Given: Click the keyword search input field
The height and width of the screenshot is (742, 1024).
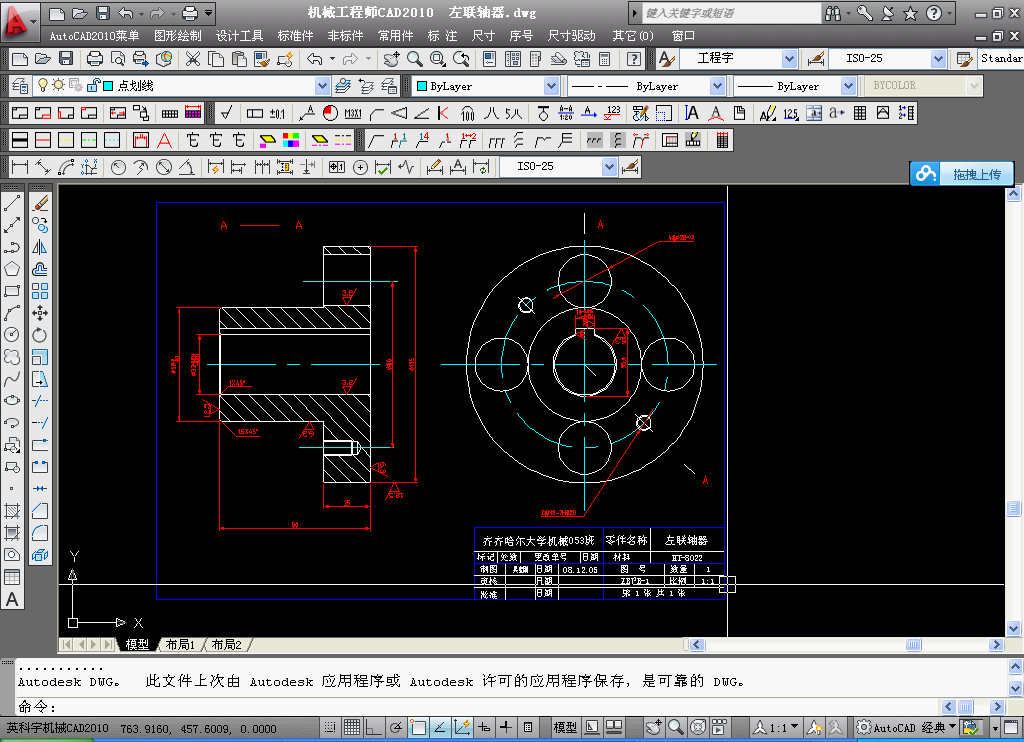Looking at the screenshot, I should [x=732, y=13].
